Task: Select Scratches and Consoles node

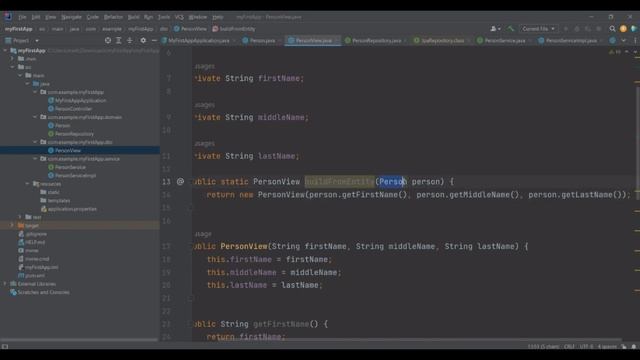Action: coord(40,292)
